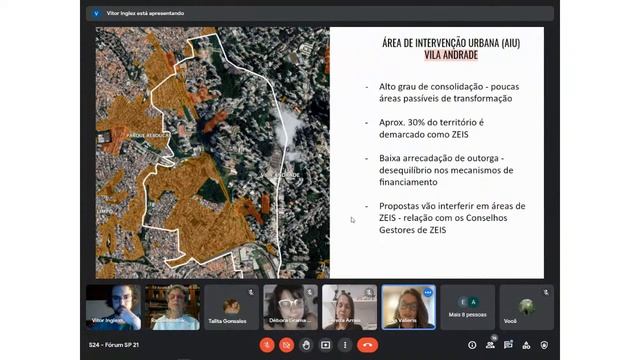Open the activities shapes icon

click(526, 345)
